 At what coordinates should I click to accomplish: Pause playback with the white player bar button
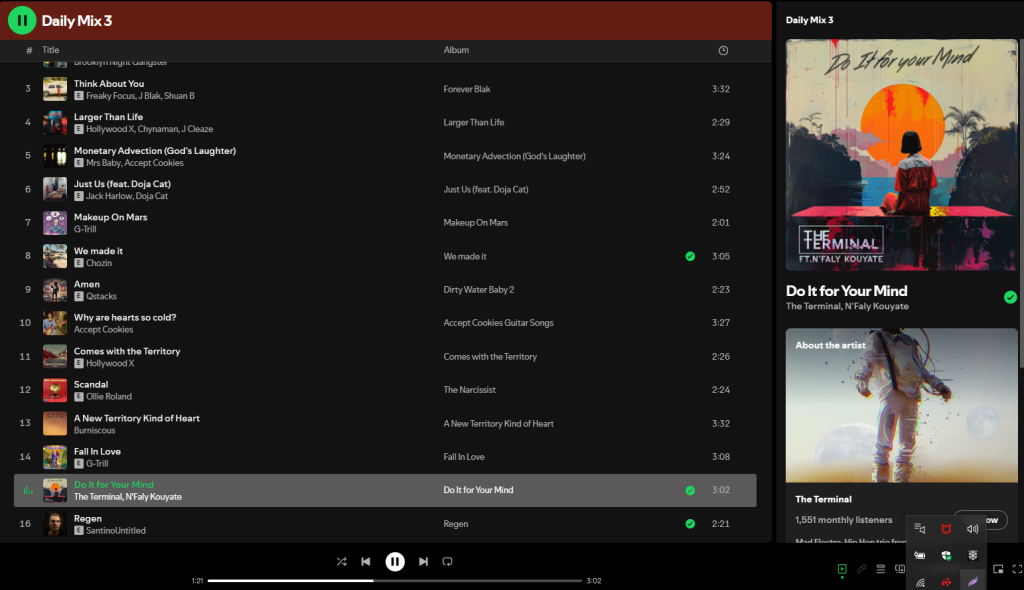click(394, 561)
